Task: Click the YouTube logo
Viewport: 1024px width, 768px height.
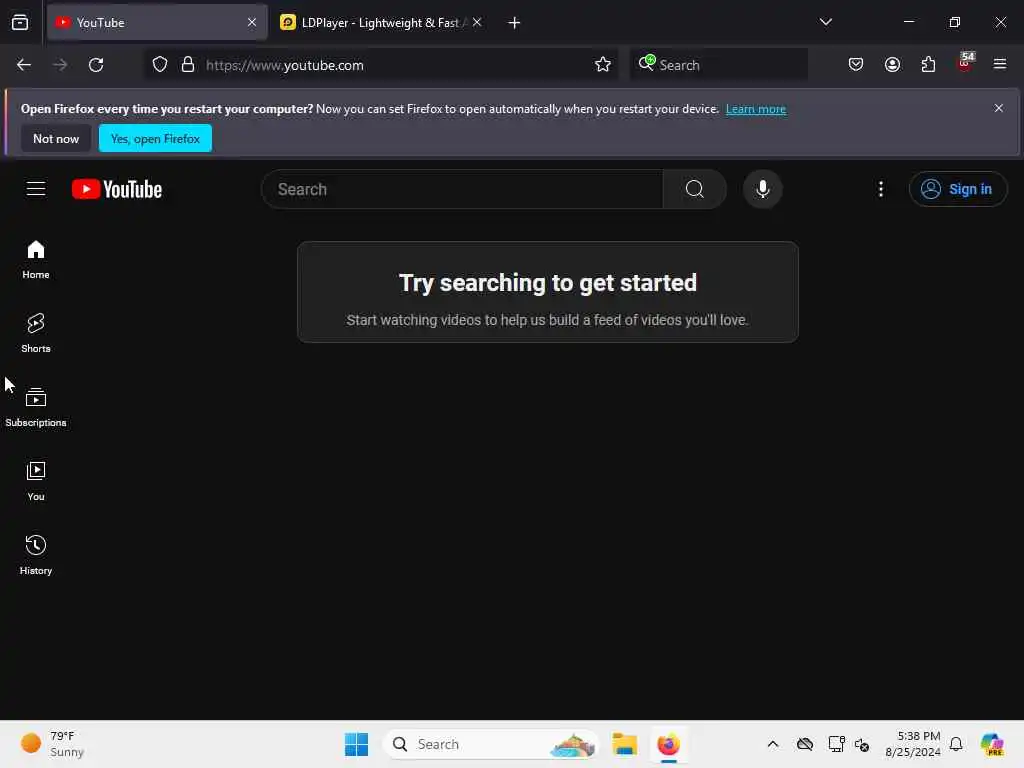Action: [117, 189]
